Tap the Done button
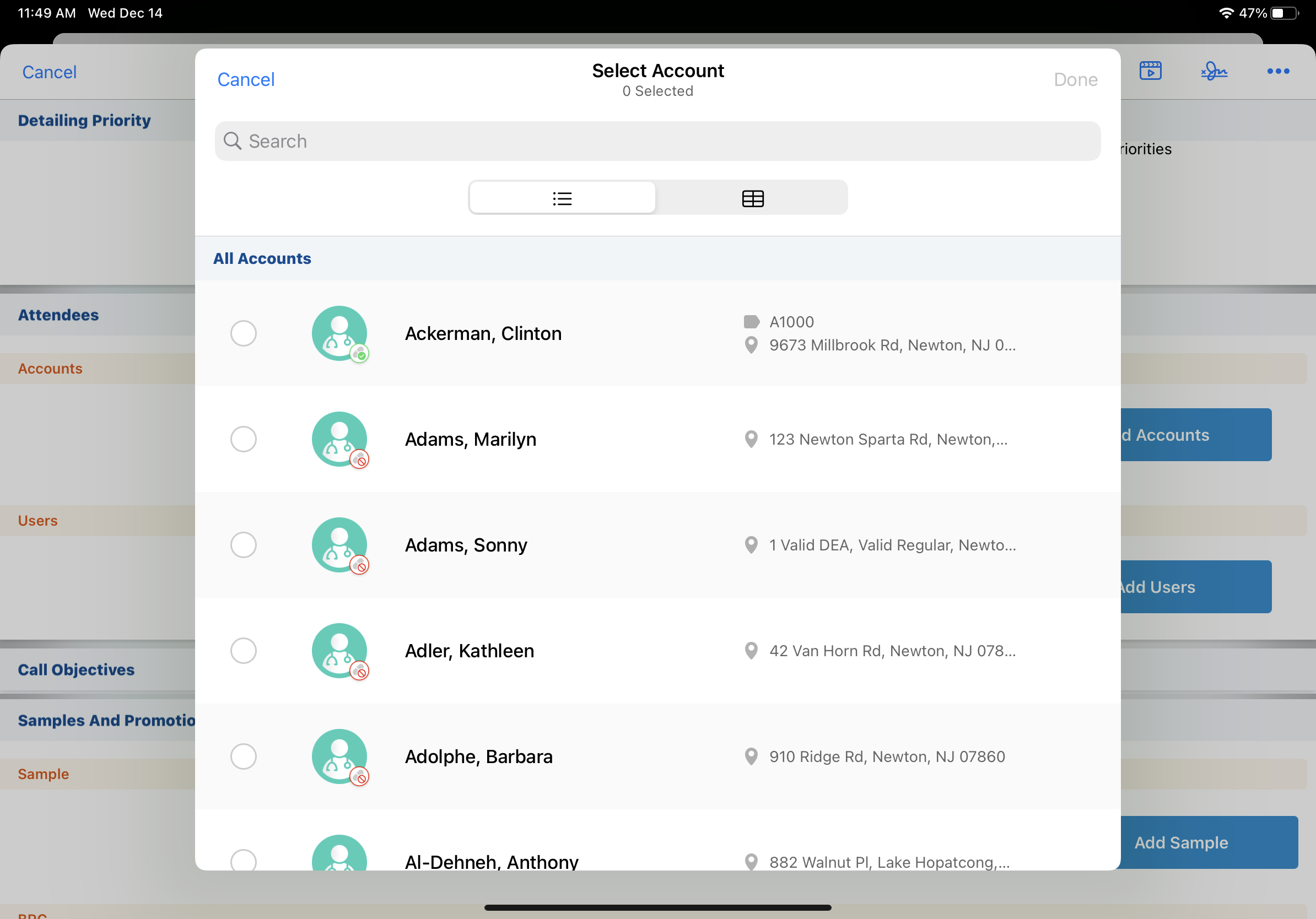This screenshot has height=919, width=1316. click(x=1075, y=79)
